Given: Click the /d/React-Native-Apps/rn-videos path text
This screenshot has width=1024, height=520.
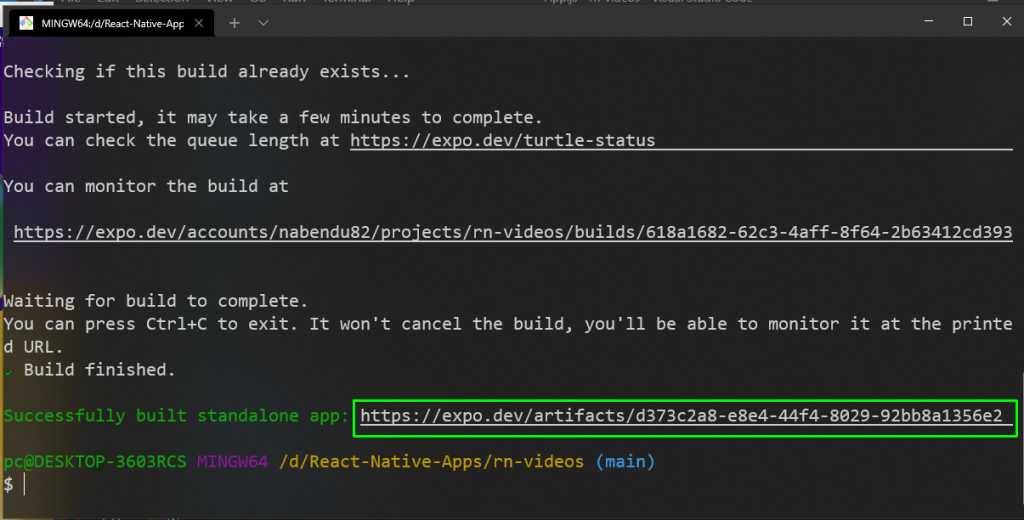Looking at the screenshot, I should [x=431, y=461].
